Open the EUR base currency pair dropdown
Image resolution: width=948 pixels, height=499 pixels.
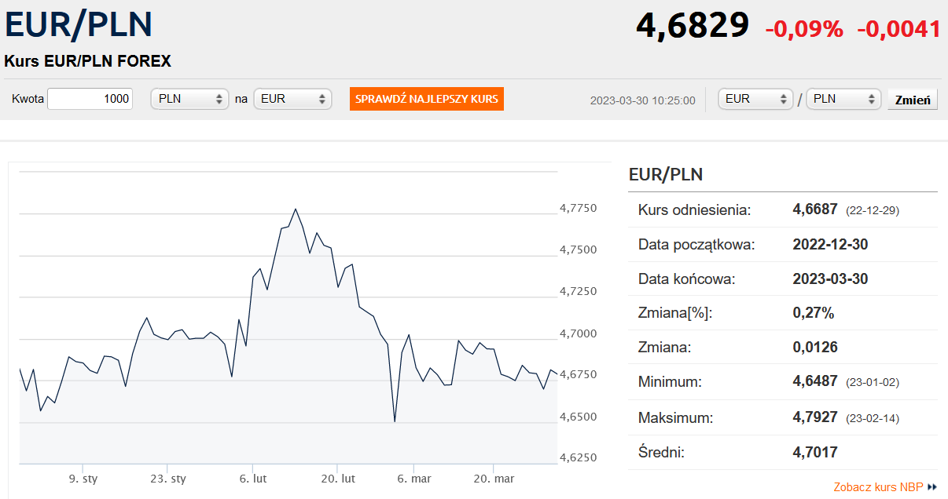click(x=756, y=99)
